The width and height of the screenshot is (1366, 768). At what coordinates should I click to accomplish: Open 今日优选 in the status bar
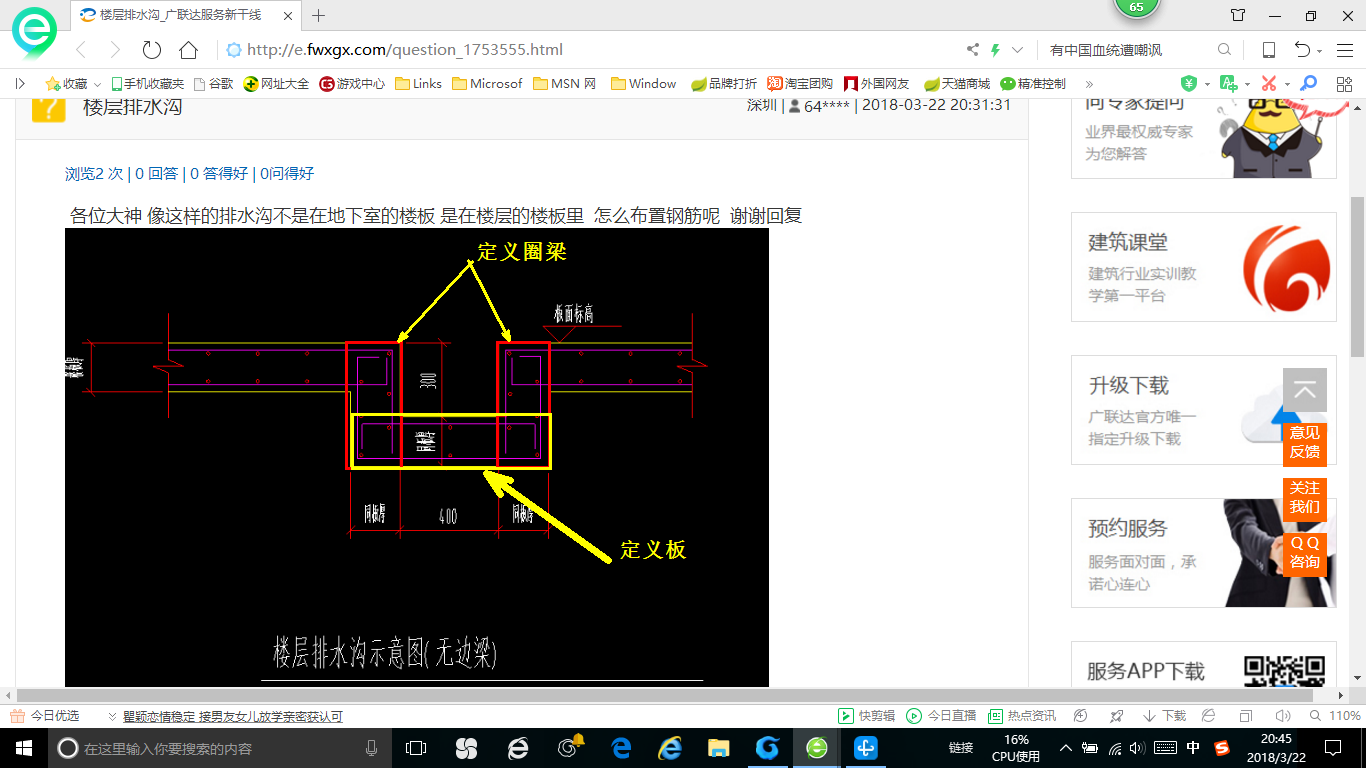pyautogui.click(x=45, y=716)
